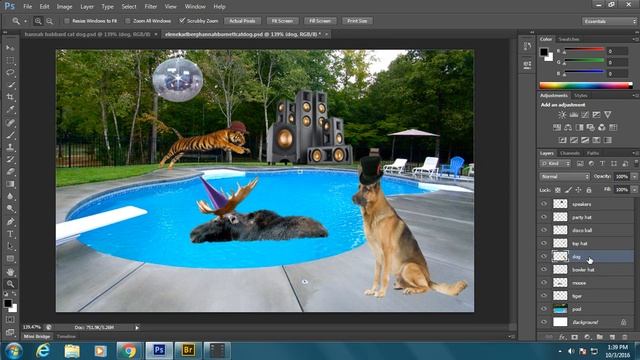640x360 pixels.
Task: Open the Filter menu
Action: tap(151, 7)
